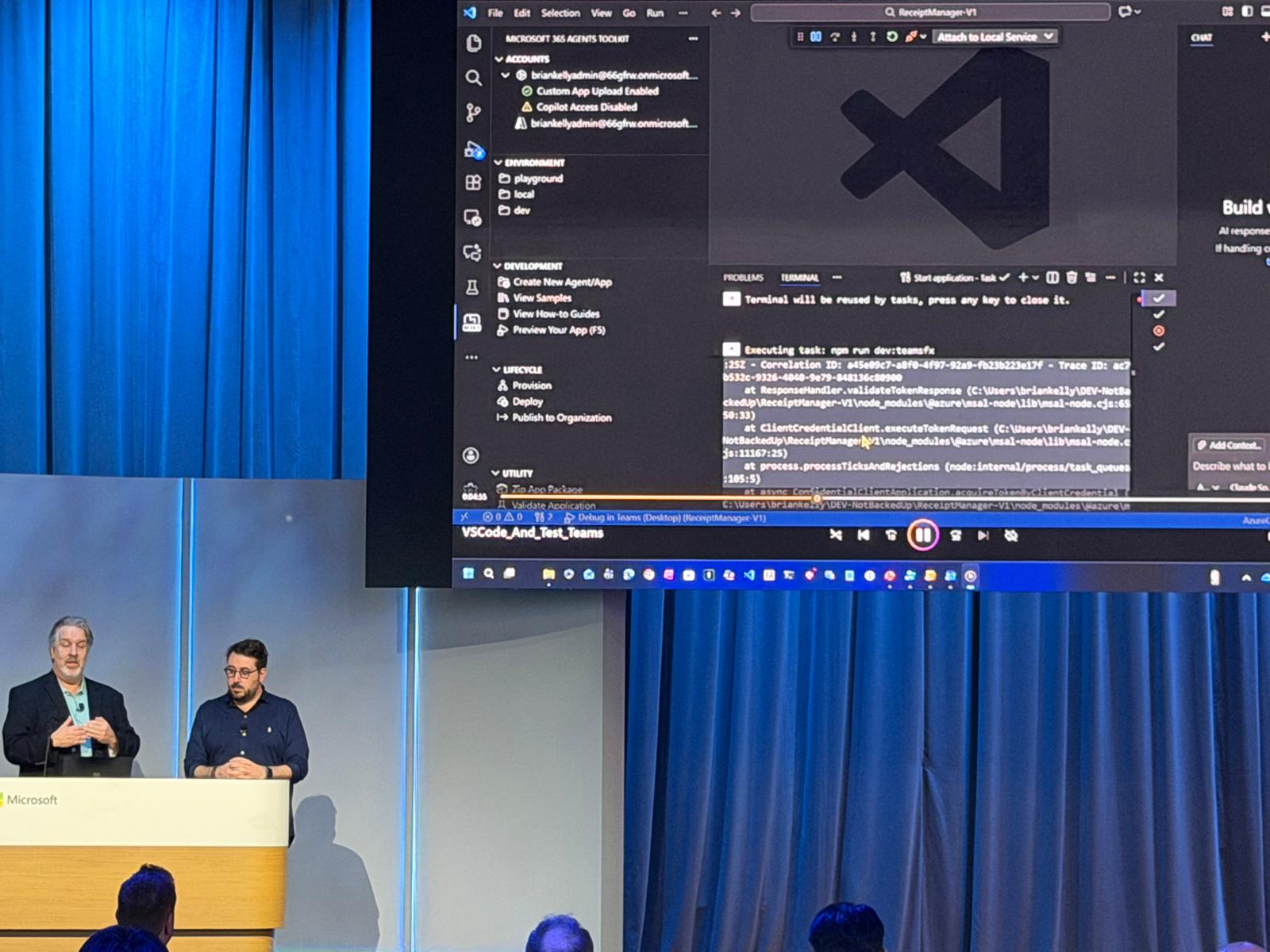Toggle primary sidebar layout button
This screenshot has width=1270, height=952.
1247,12
